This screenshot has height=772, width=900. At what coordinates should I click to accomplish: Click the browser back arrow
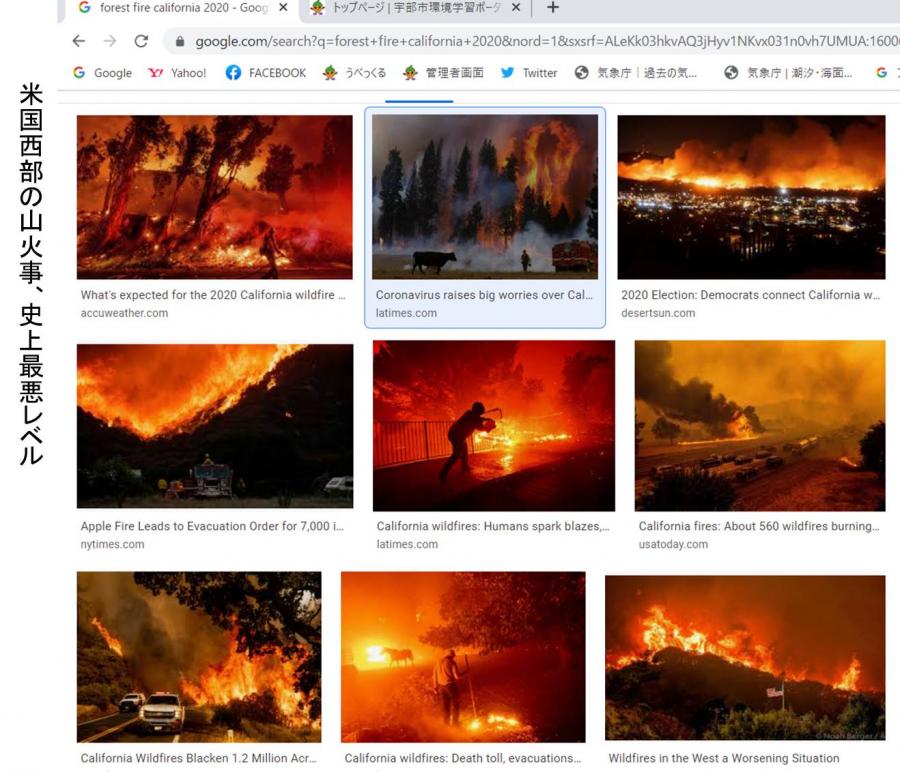click(79, 41)
